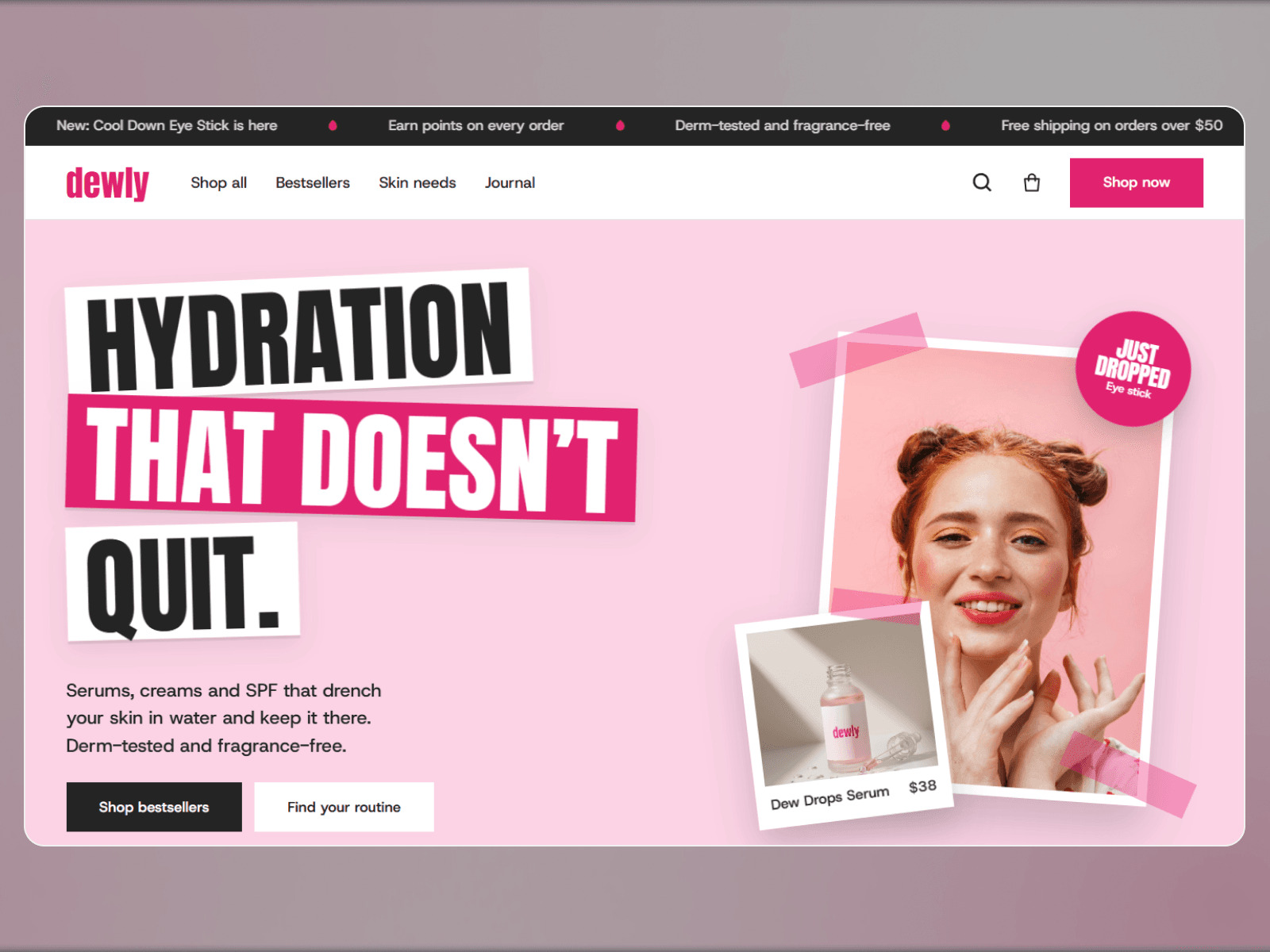Click the Derm-tested and fragrance-free banner text
Screen dimensions: 1270x952
tap(783, 125)
